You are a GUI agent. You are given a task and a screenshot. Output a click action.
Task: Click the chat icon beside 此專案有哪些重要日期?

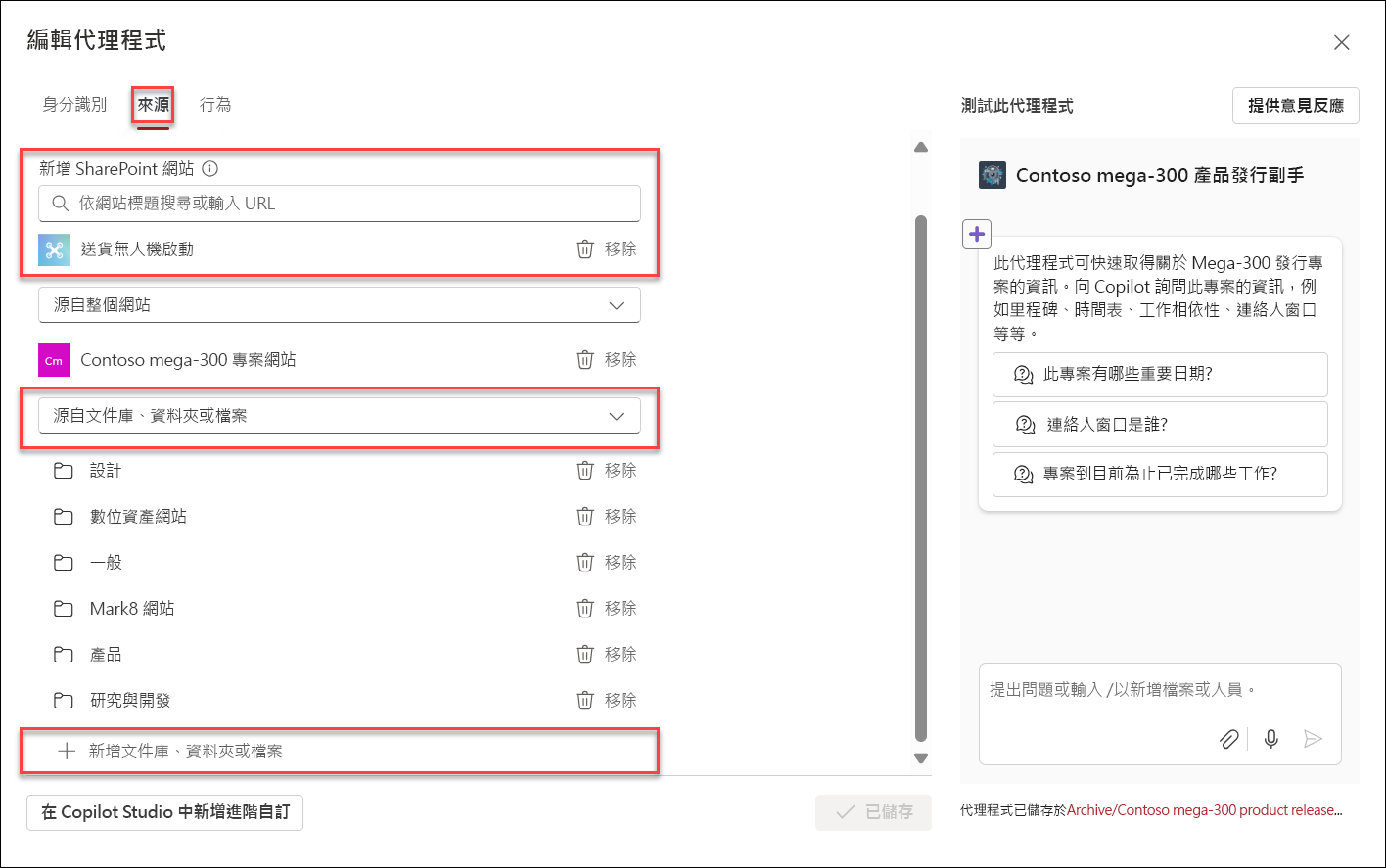1024,375
